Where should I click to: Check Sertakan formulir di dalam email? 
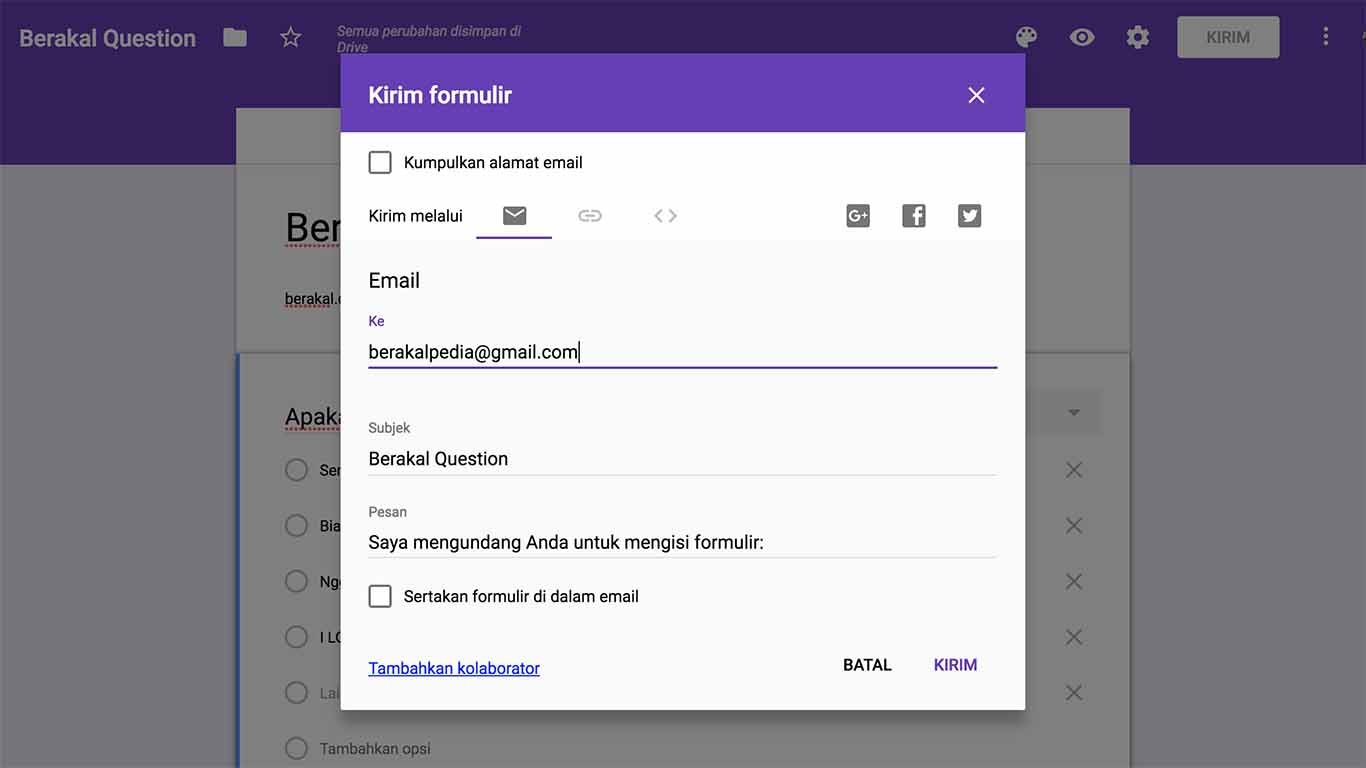[x=380, y=597]
